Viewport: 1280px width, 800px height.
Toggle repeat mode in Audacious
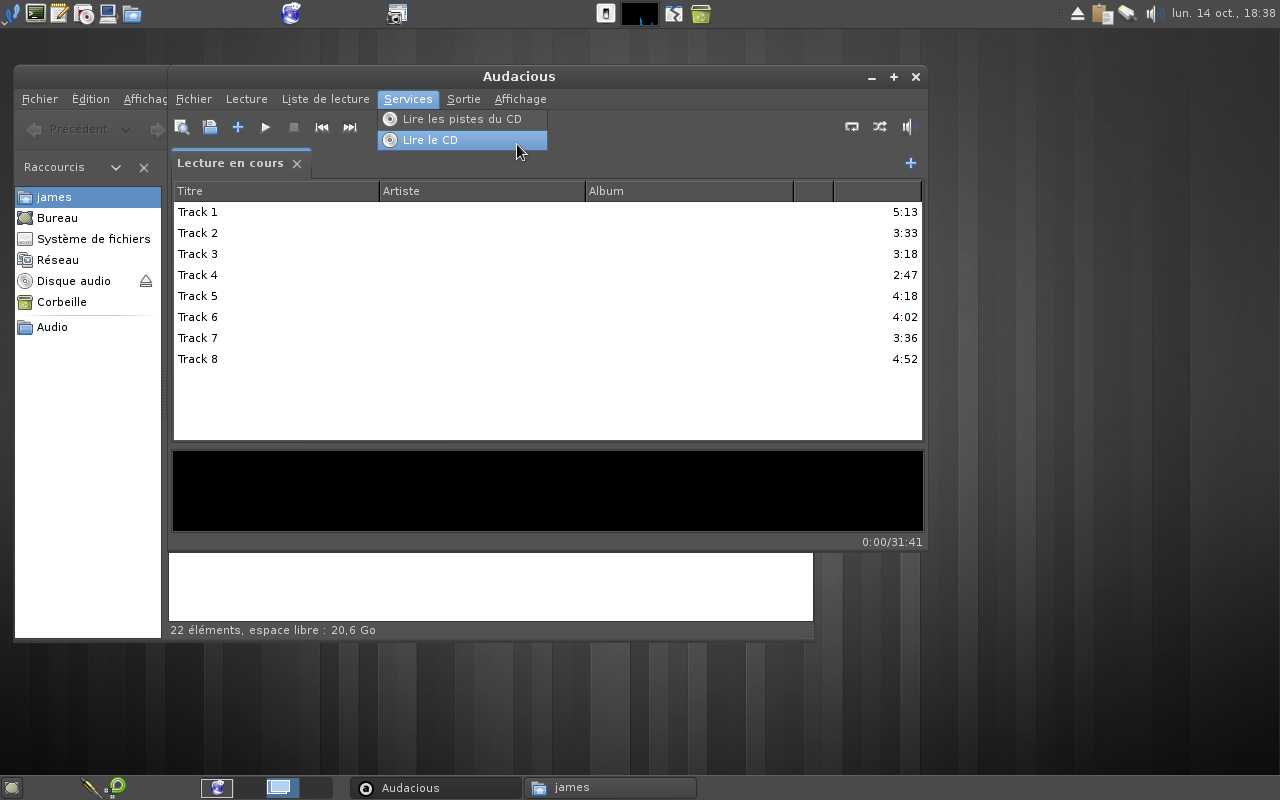[852, 127]
